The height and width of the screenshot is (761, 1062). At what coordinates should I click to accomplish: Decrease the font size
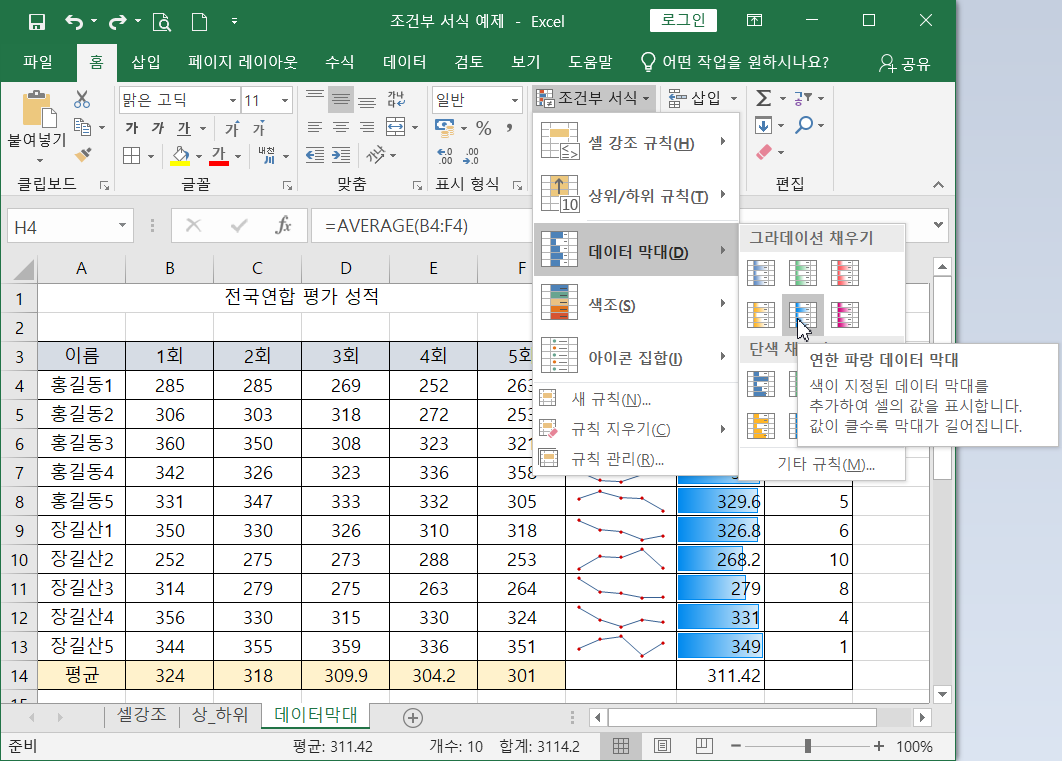pyautogui.click(x=259, y=128)
